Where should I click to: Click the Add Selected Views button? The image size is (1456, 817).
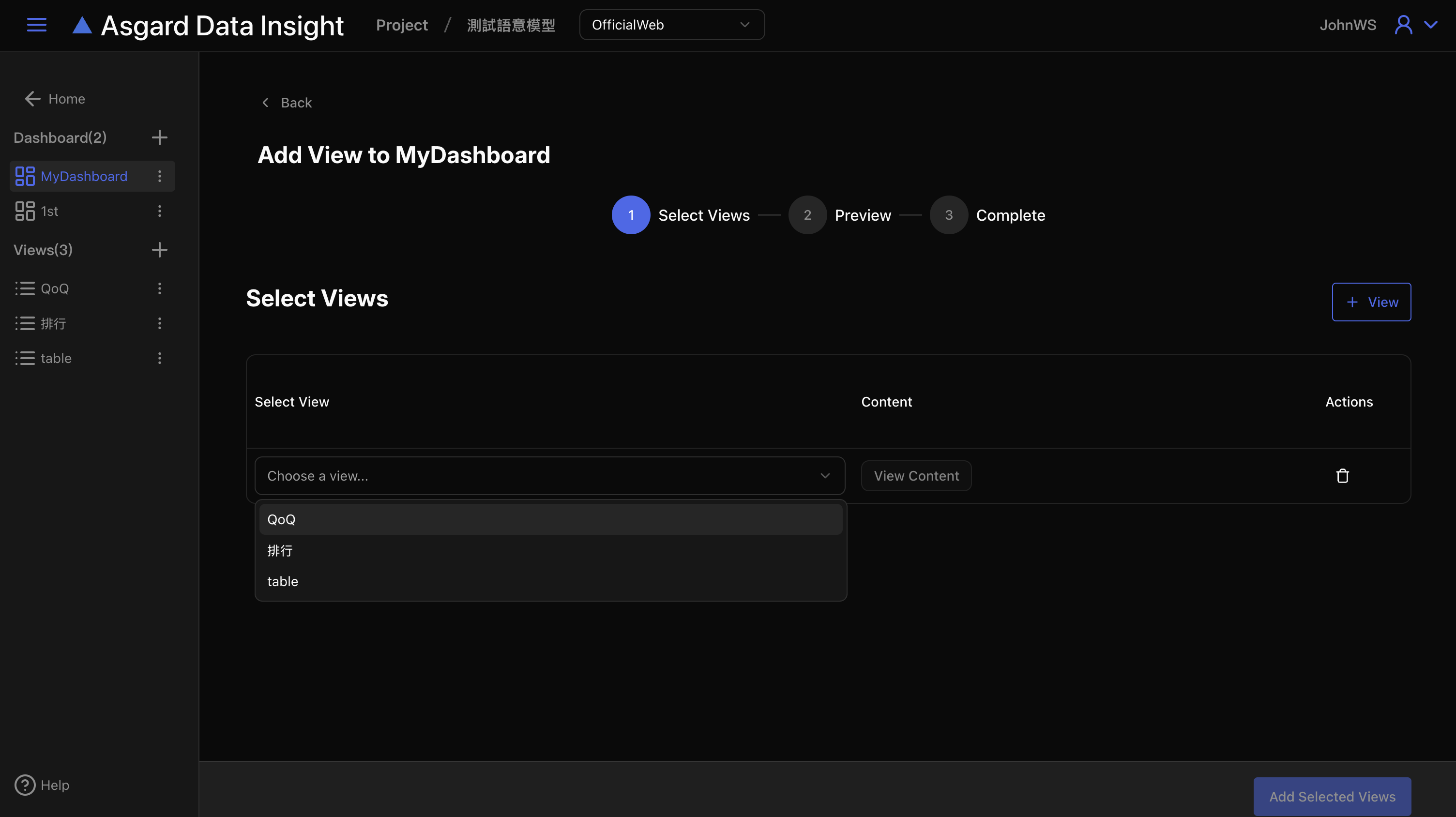coord(1332,796)
